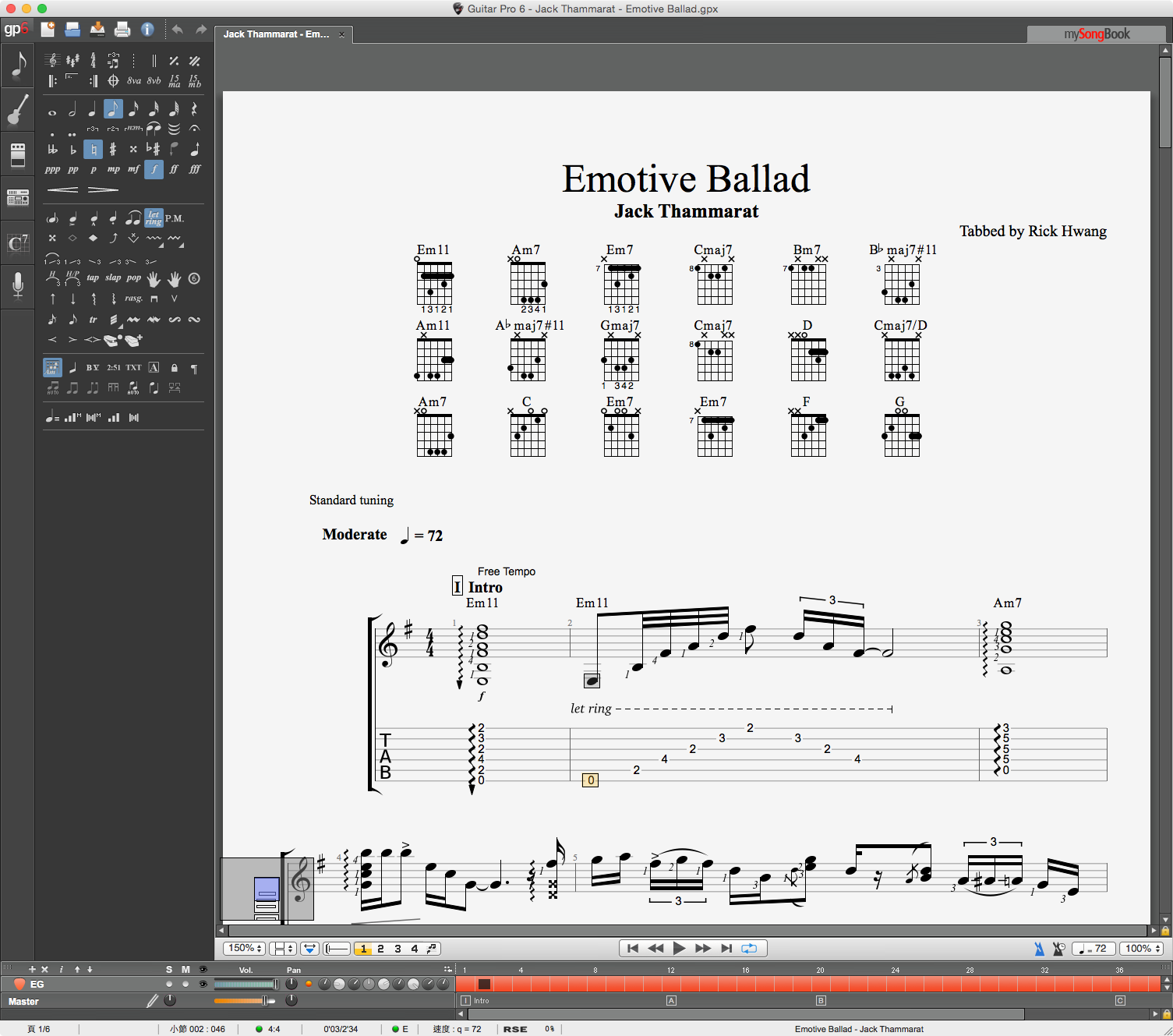Add a sharp accidental
Screen dimensions: 1173x1036
(113, 149)
